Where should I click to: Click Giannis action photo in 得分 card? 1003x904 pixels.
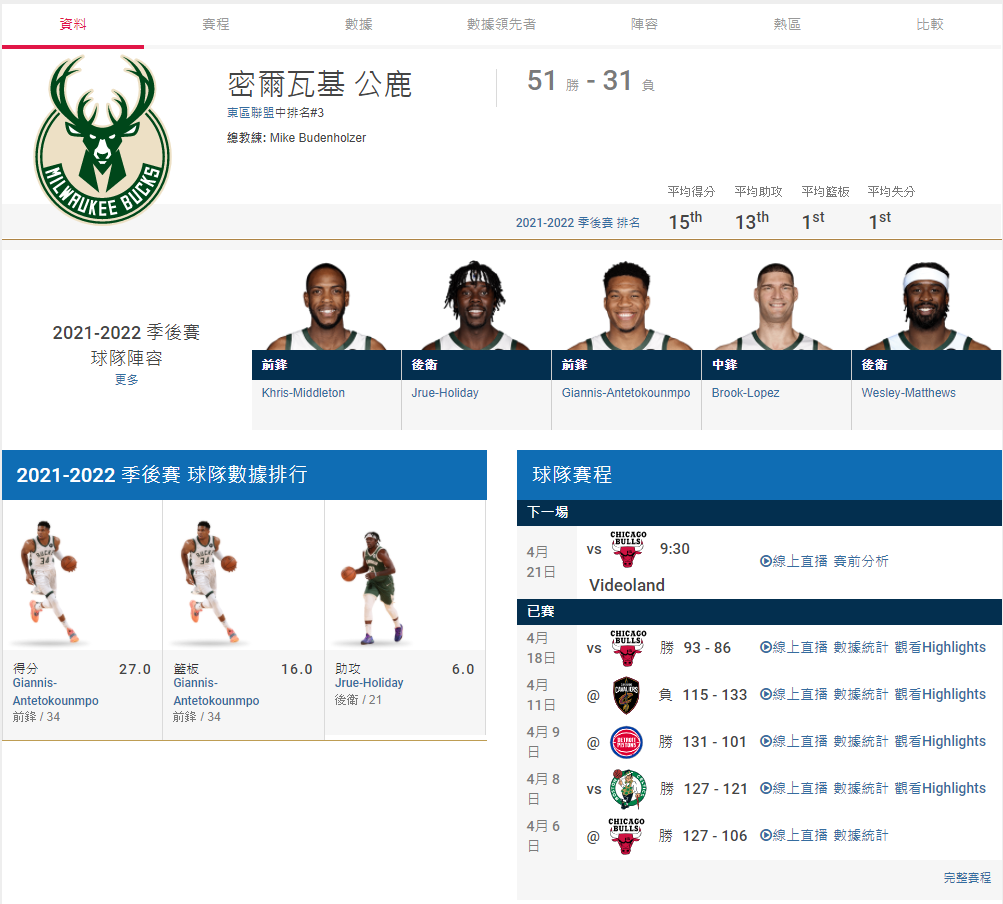[50, 582]
